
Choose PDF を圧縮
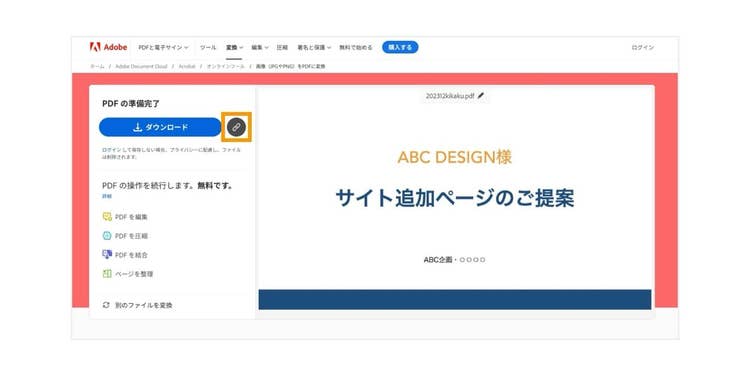coord(125,236)
